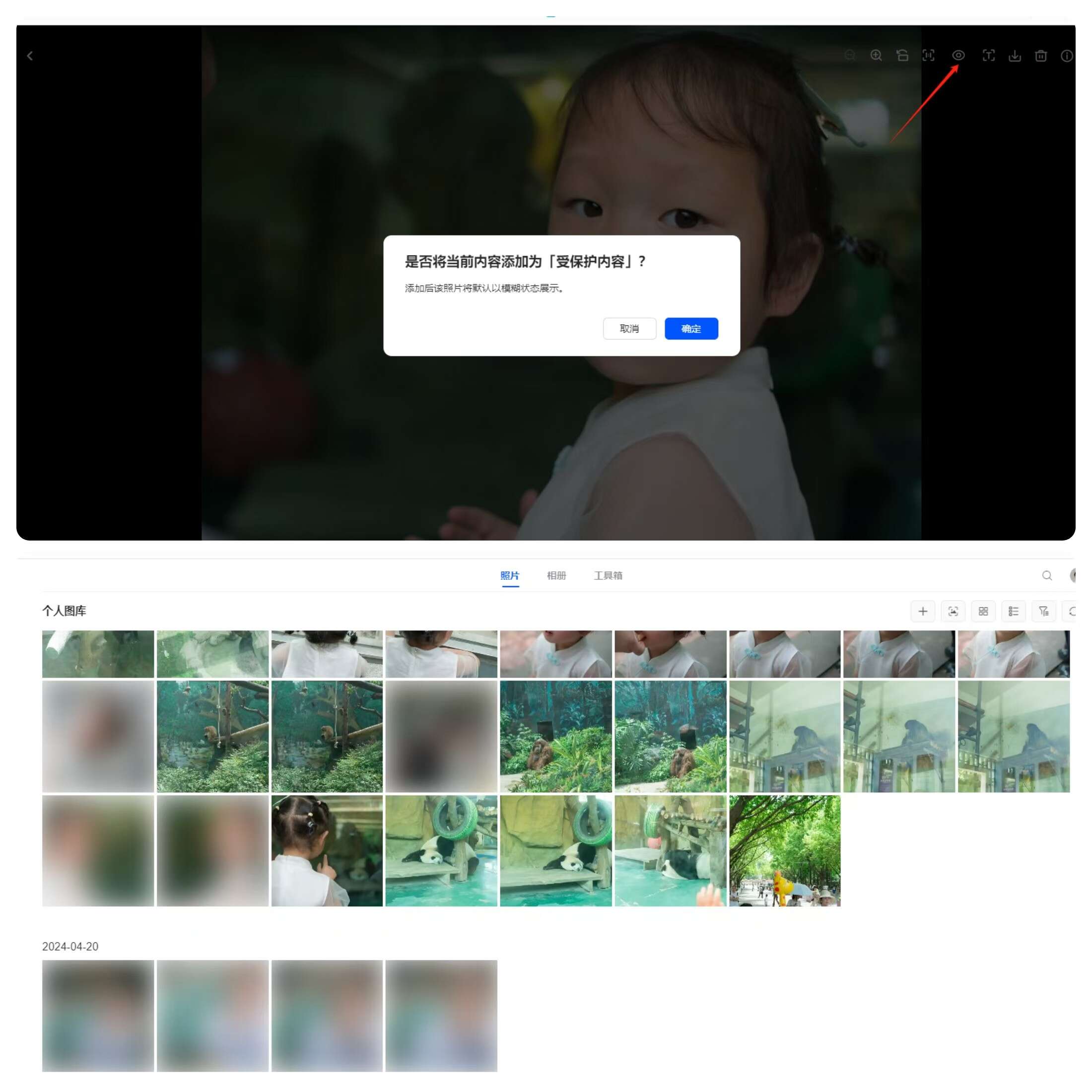The height and width of the screenshot is (1092, 1092).
Task: Confirm with the blue 确定 button
Action: [x=691, y=329]
